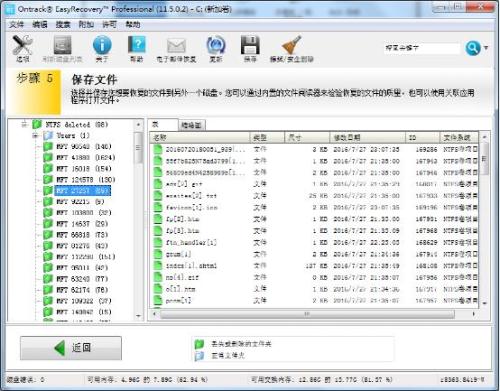Click the 返回 back button
Screen dimensions: 500x391
pos(71,348)
